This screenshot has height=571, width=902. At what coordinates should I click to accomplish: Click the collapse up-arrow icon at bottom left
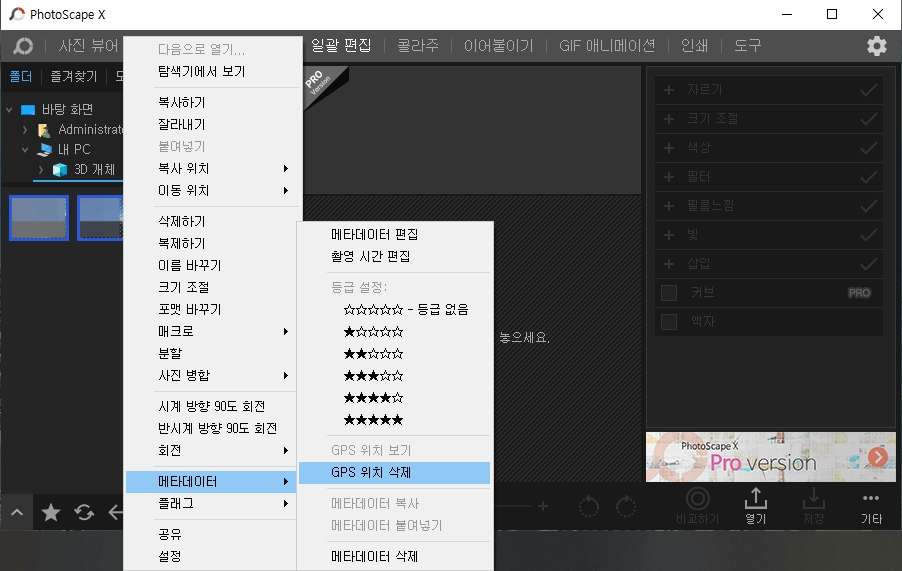[17, 512]
